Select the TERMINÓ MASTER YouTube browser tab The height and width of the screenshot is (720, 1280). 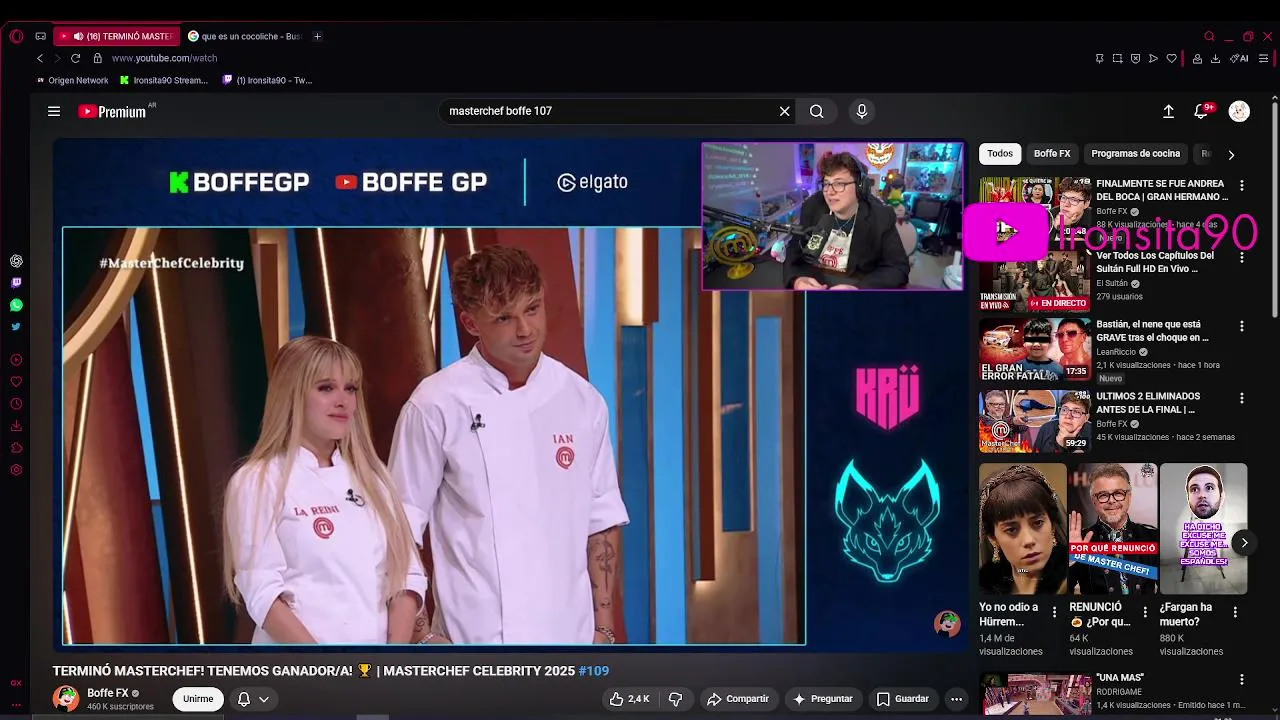(117, 36)
